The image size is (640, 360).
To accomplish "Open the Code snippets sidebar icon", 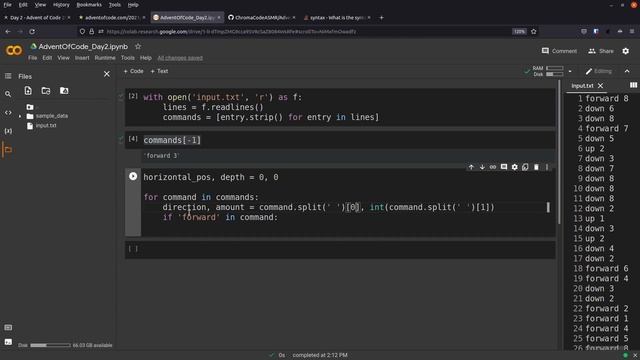I will (8, 113).
